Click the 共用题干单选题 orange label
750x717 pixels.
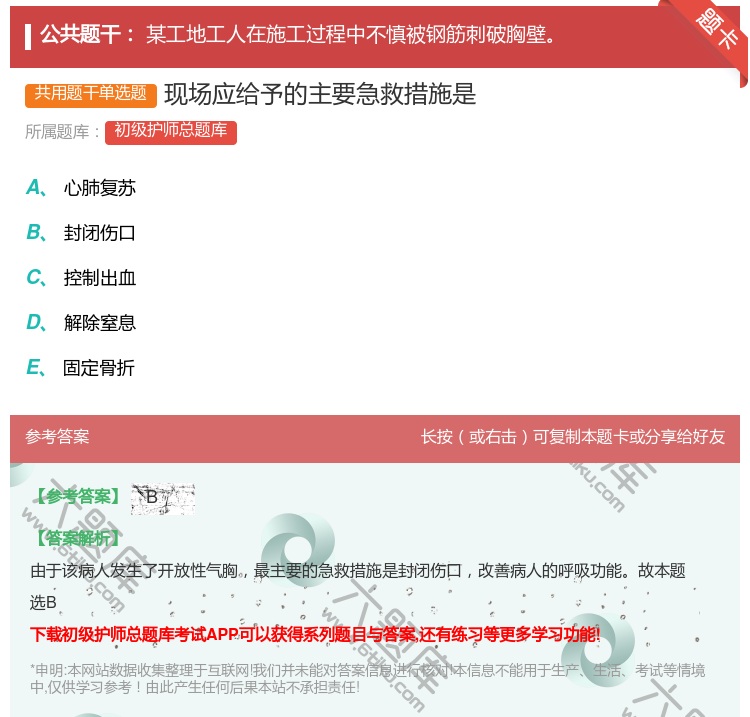click(91, 95)
